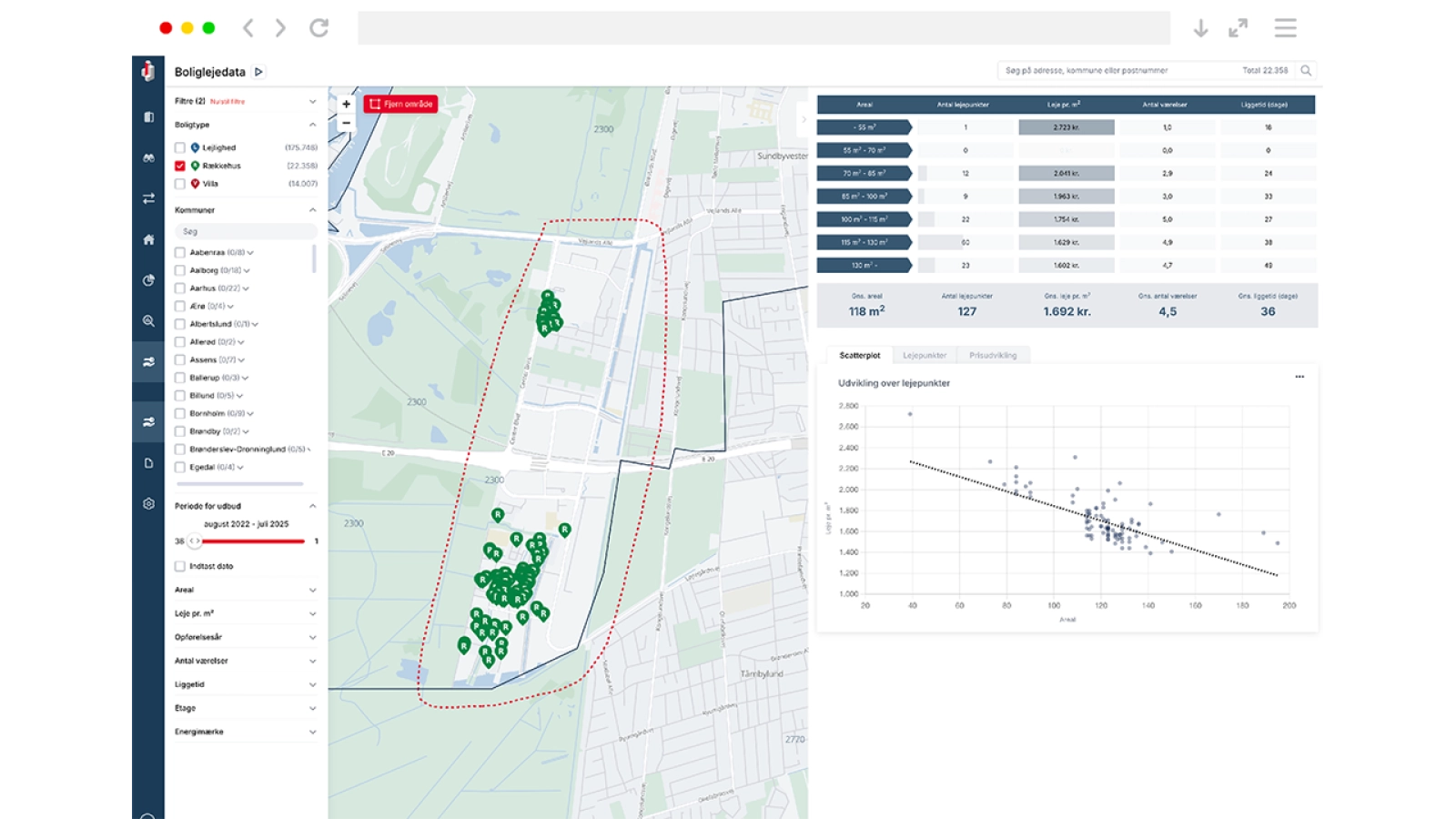Click the search icon in address field
The height and width of the screenshot is (819, 1456).
tap(1306, 70)
